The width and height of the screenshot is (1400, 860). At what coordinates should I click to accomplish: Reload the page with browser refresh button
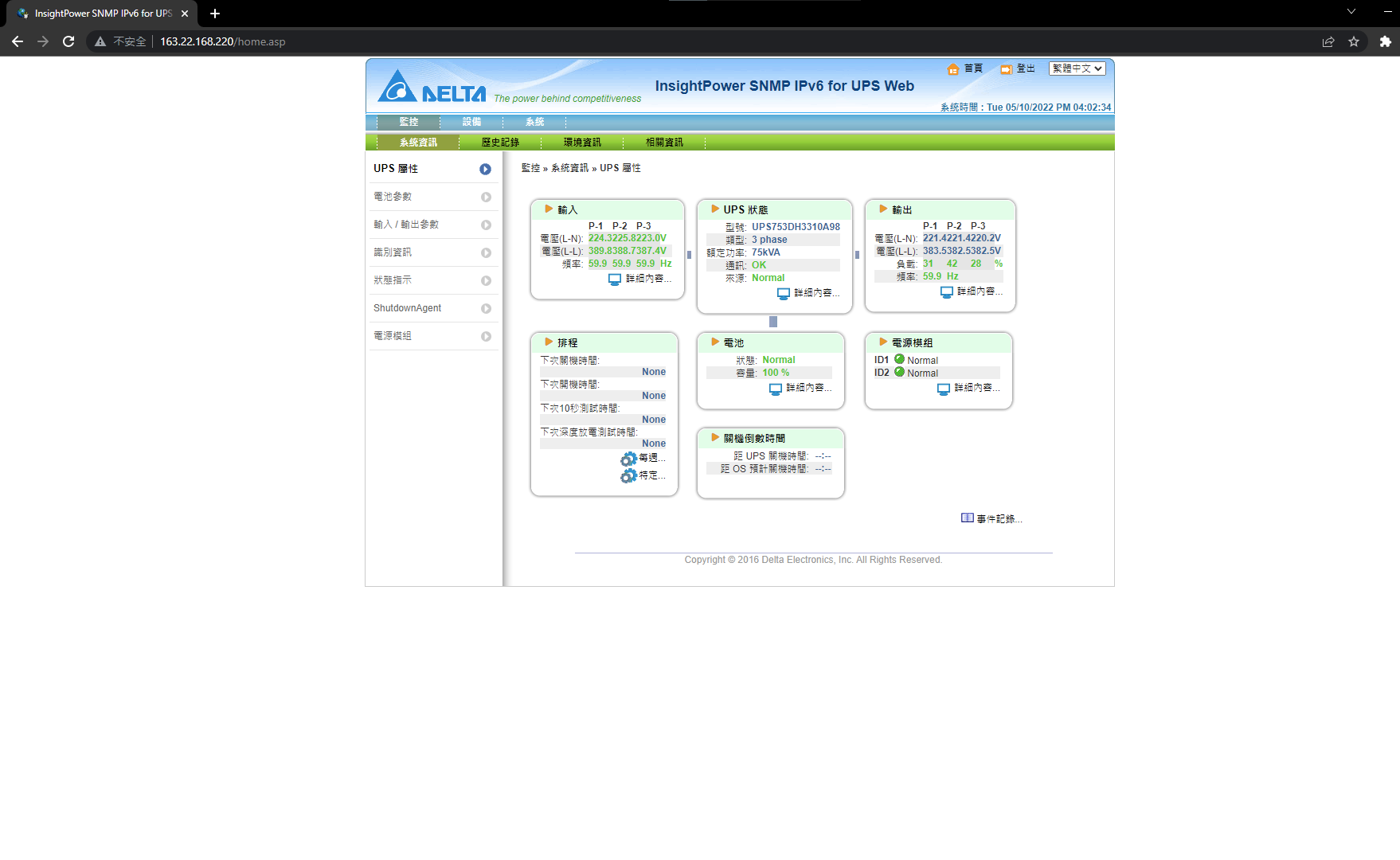pos(68,41)
